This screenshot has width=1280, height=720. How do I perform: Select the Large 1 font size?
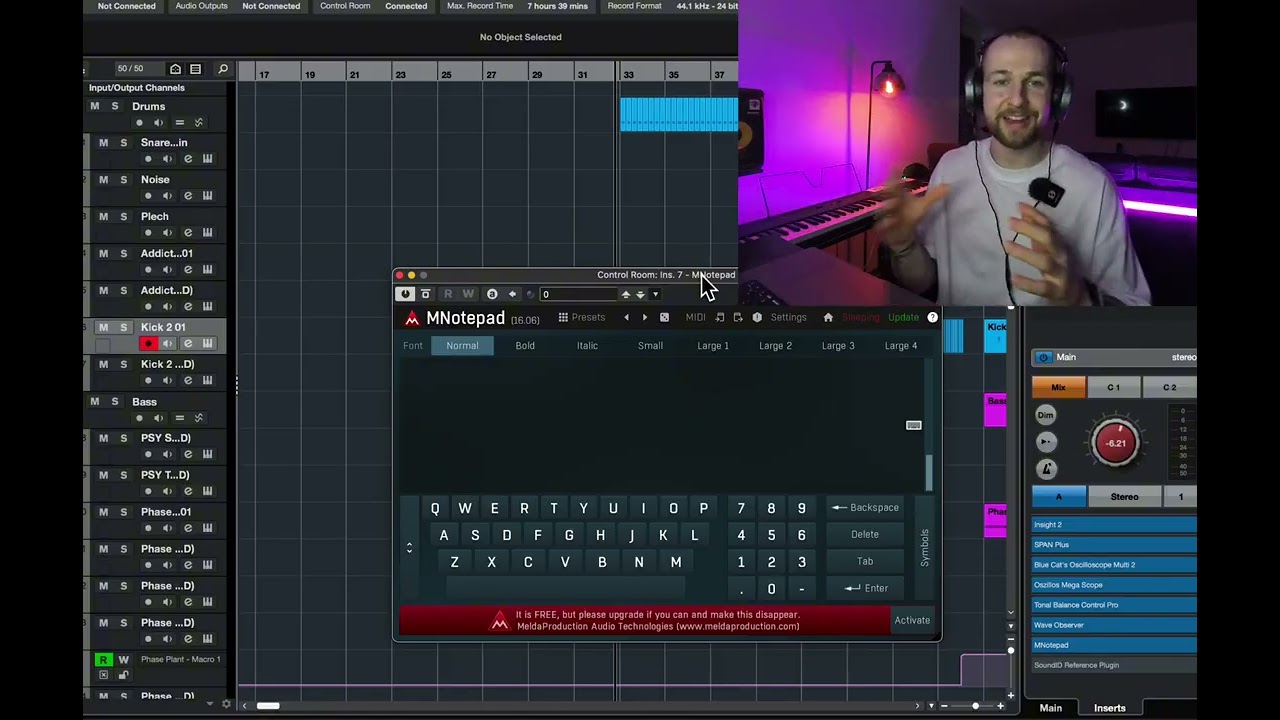click(713, 345)
